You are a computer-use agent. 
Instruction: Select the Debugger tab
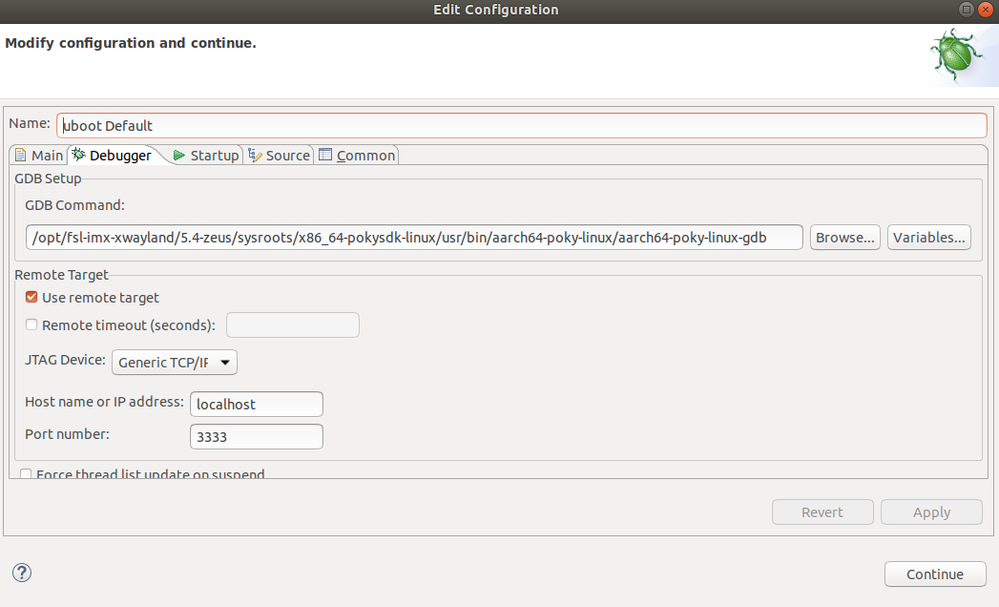click(x=112, y=155)
